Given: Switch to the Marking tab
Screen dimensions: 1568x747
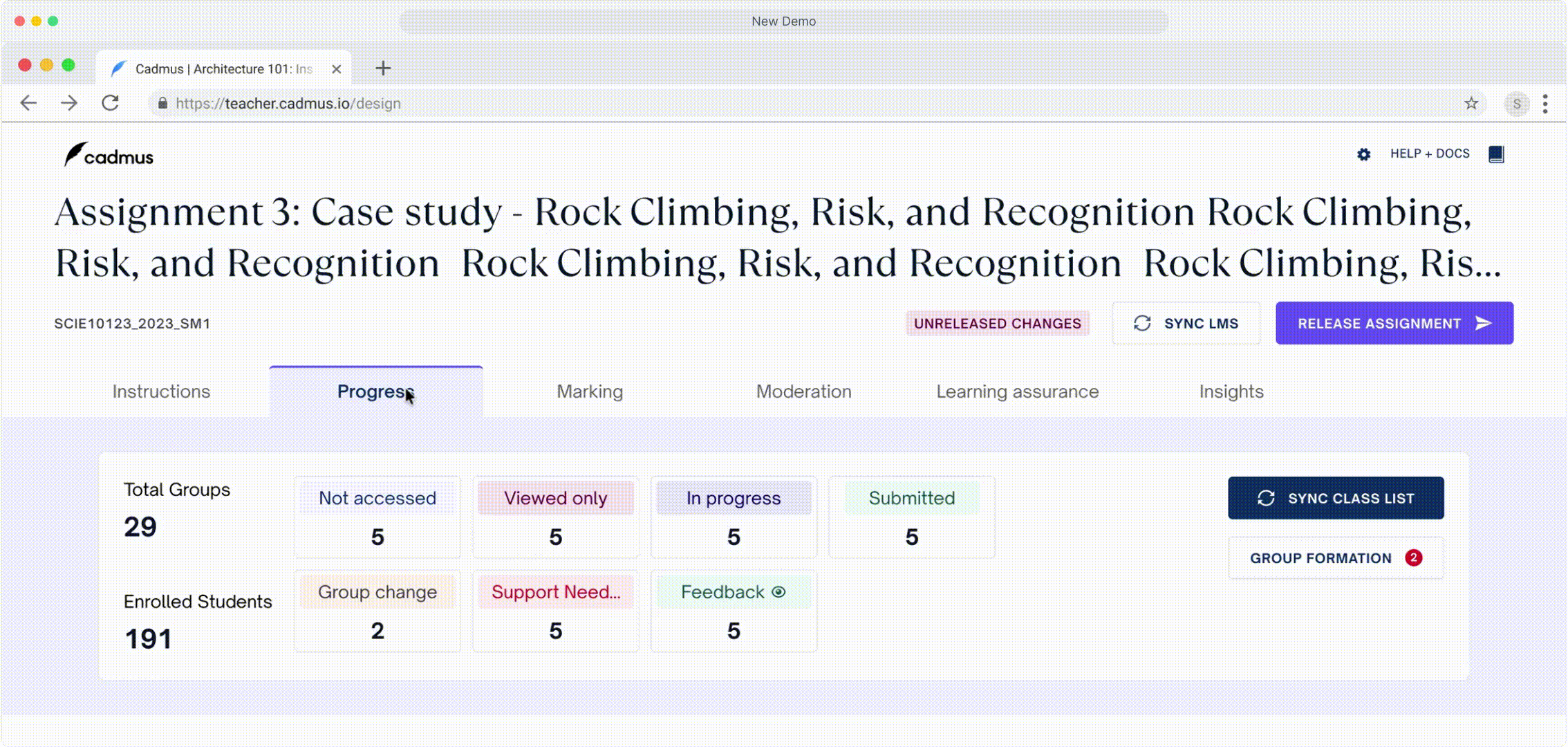Looking at the screenshot, I should coord(590,391).
